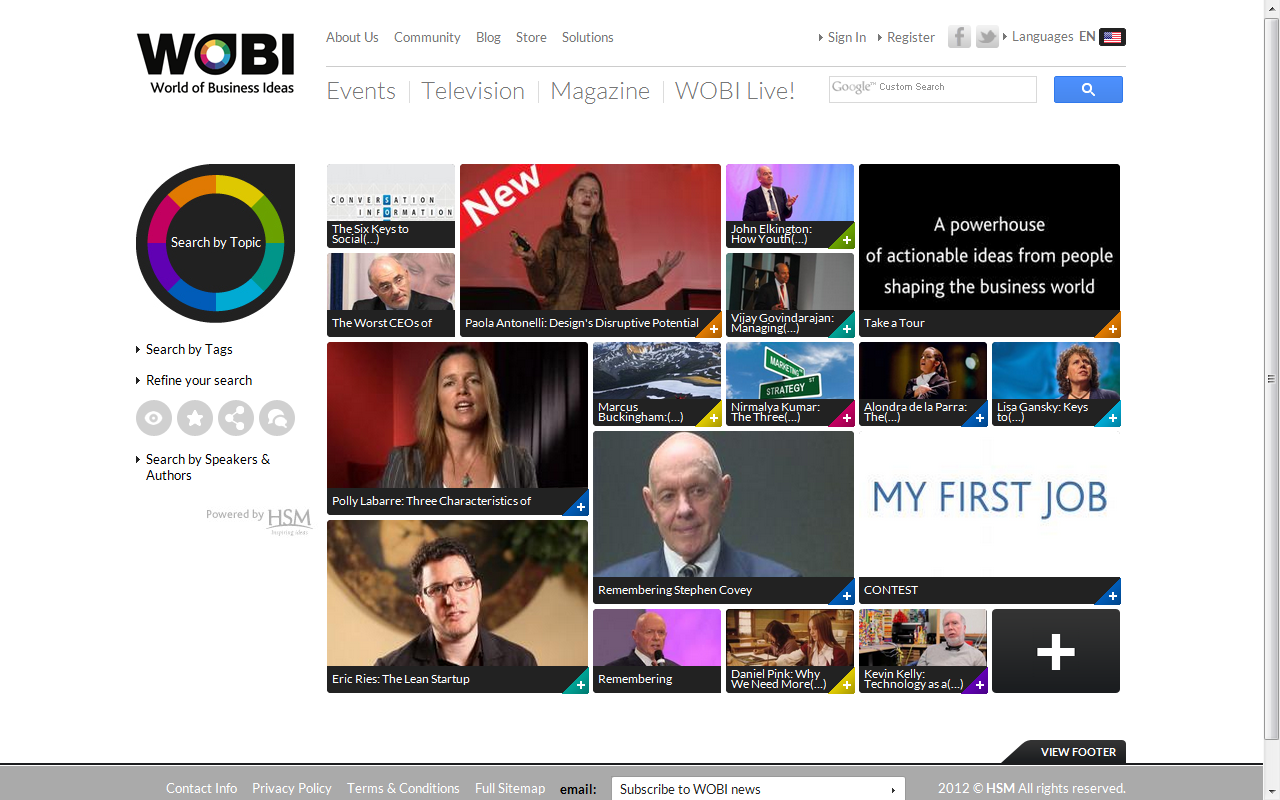The height and width of the screenshot is (800, 1280).
Task: Open The Six Keys to Social video thumbnail
Action: click(x=391, y=206)
